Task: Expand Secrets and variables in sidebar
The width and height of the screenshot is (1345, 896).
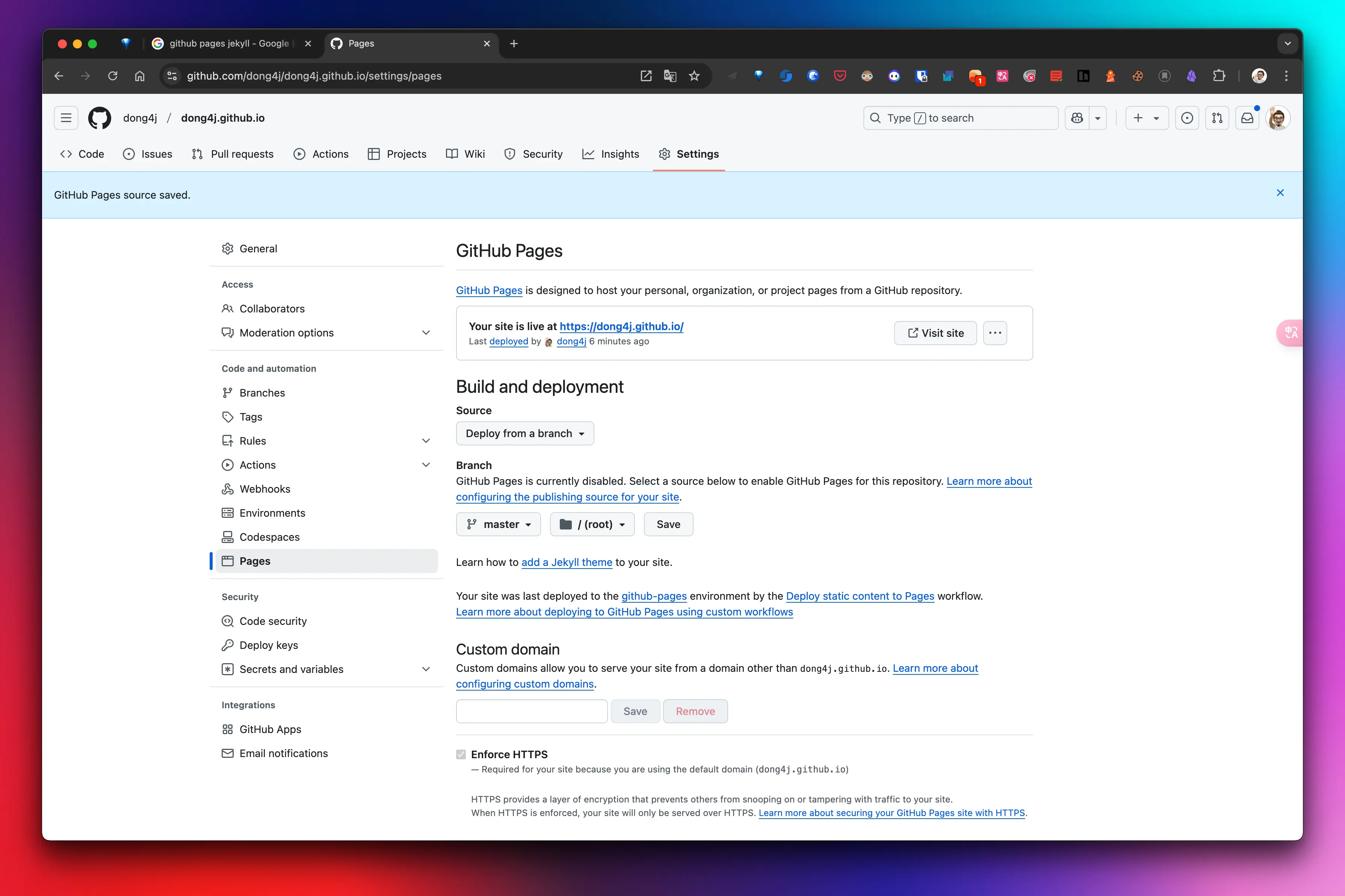Action: click(x=426, y=669)
